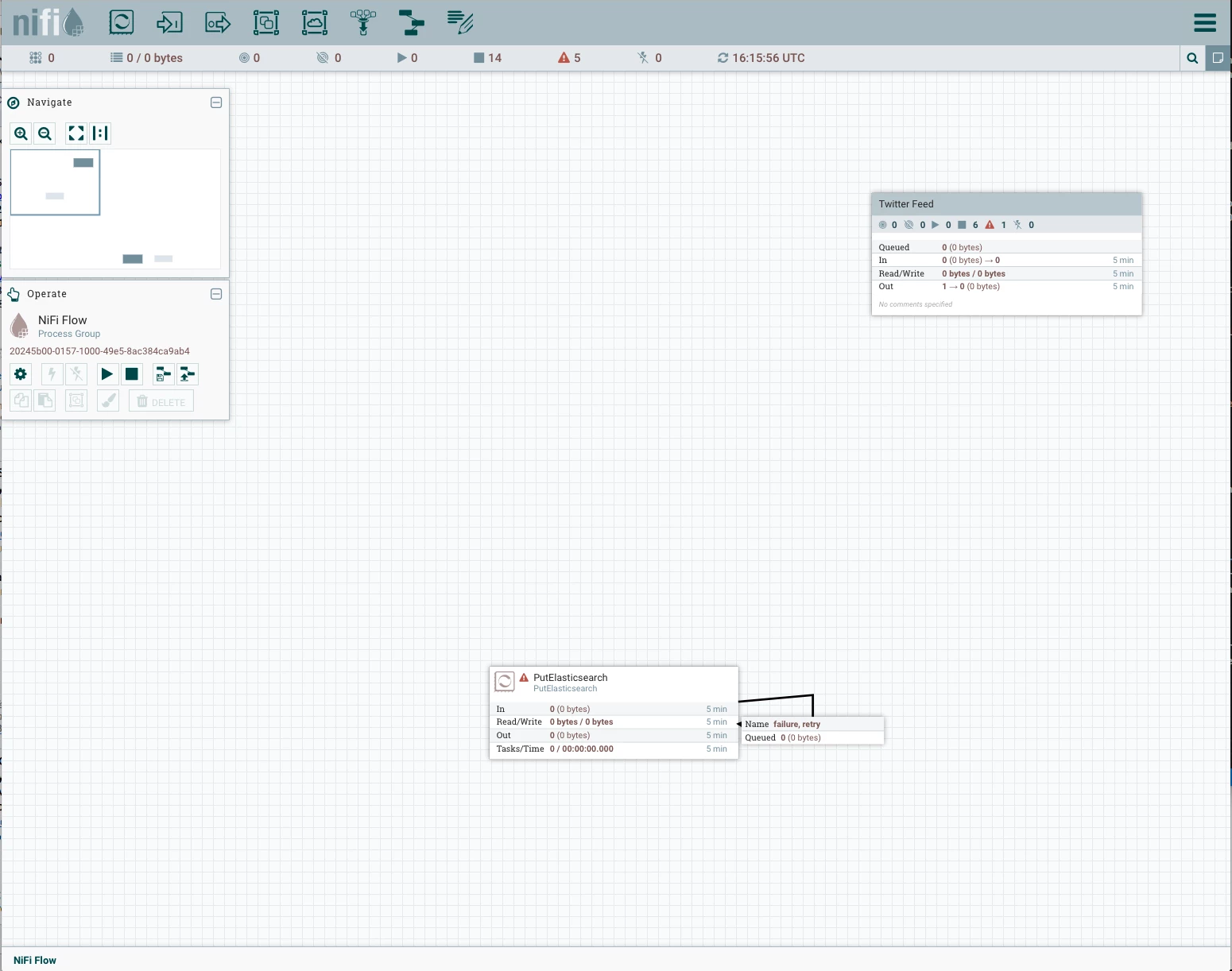Select the Processor component icon in toolbar
Image resolution: width=1232 pixels, height=971 pixels.
point(121,22)
